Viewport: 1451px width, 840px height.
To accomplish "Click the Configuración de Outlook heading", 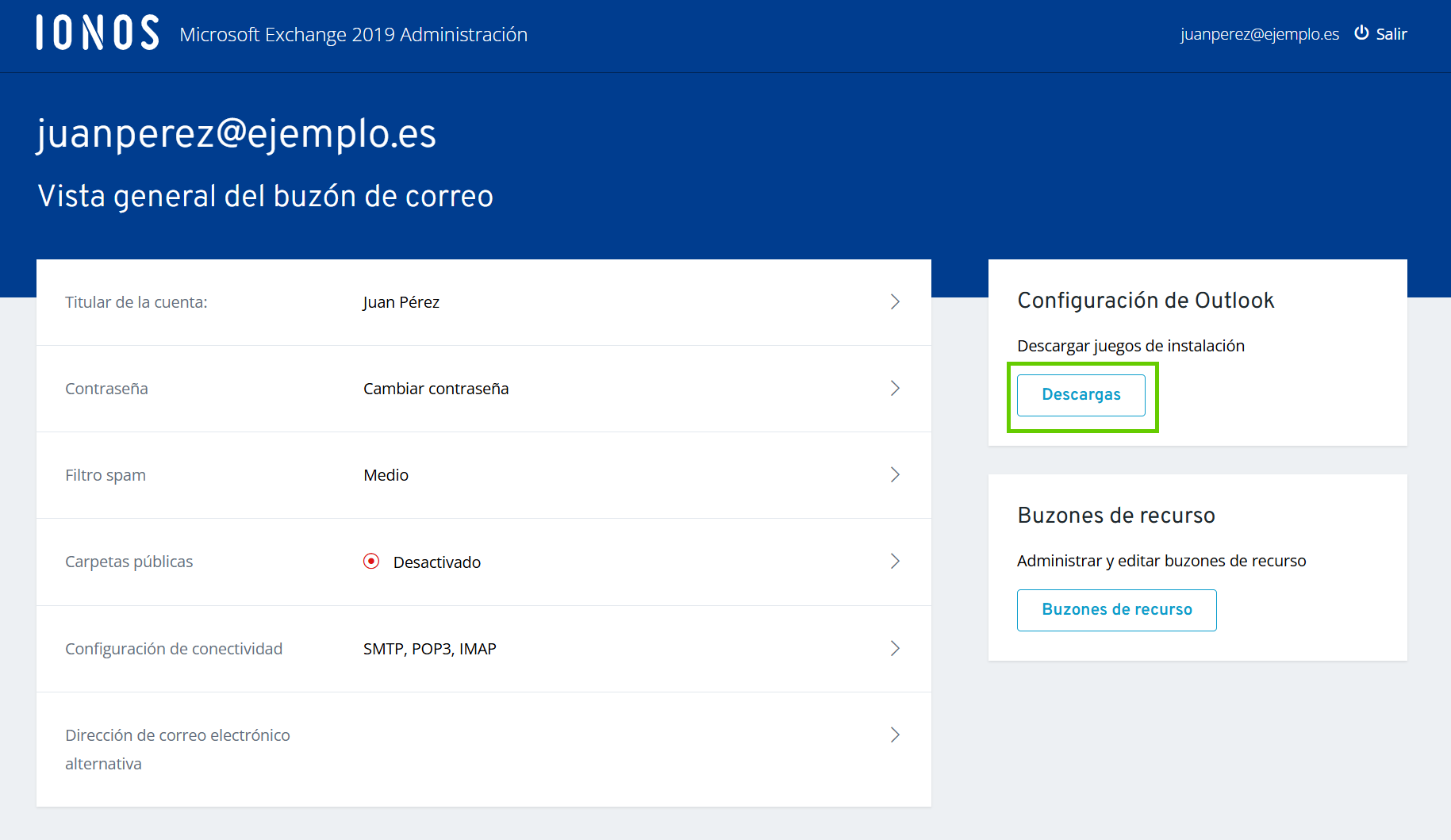I will 1146,301.
